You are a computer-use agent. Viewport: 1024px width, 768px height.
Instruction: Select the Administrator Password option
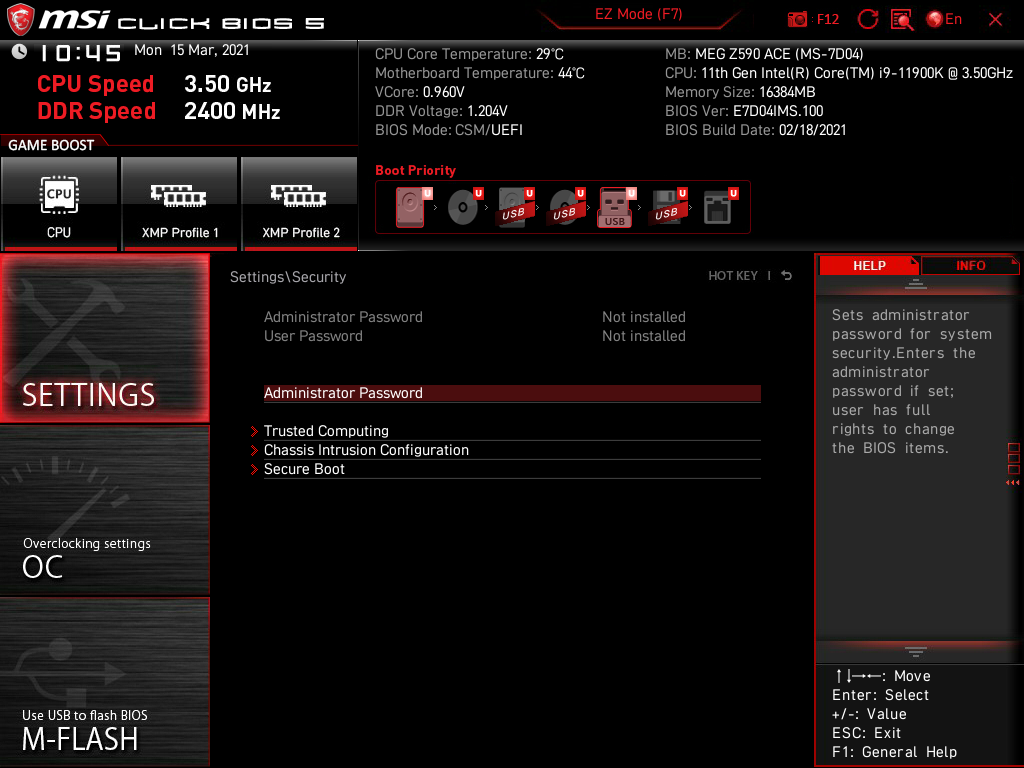pyautogui.click(x=512, y=393)
